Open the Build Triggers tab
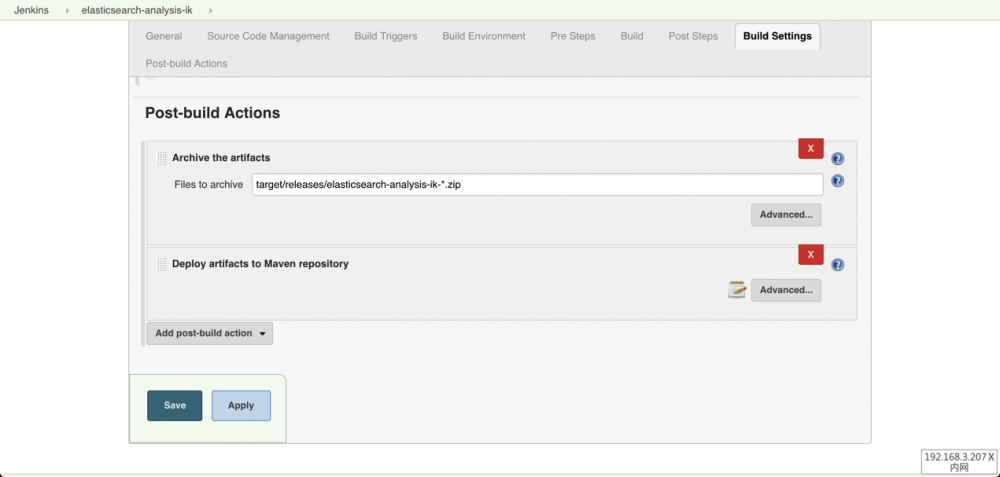This screenshot has height=477, width=1000. pos(386,36)
